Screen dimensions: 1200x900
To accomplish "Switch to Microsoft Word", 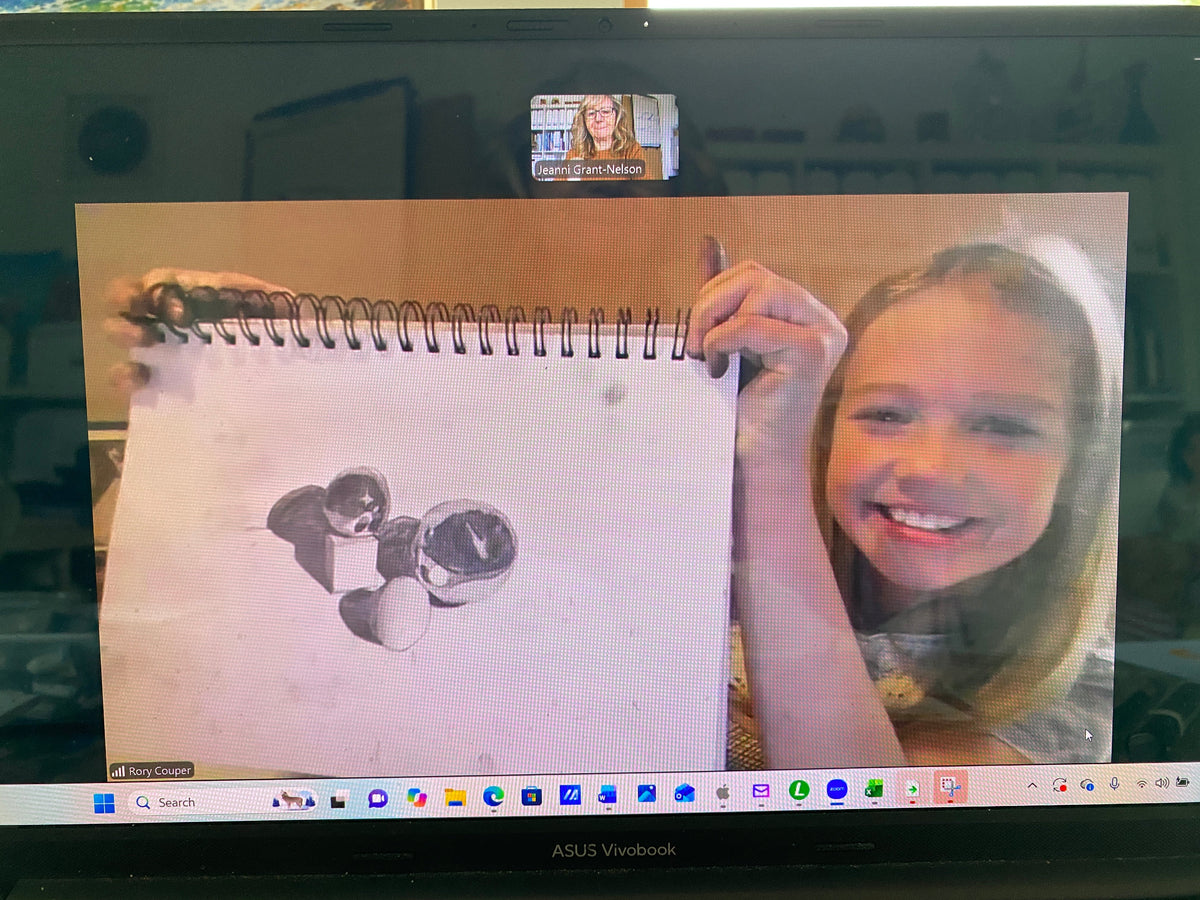I will pos(607,794).
